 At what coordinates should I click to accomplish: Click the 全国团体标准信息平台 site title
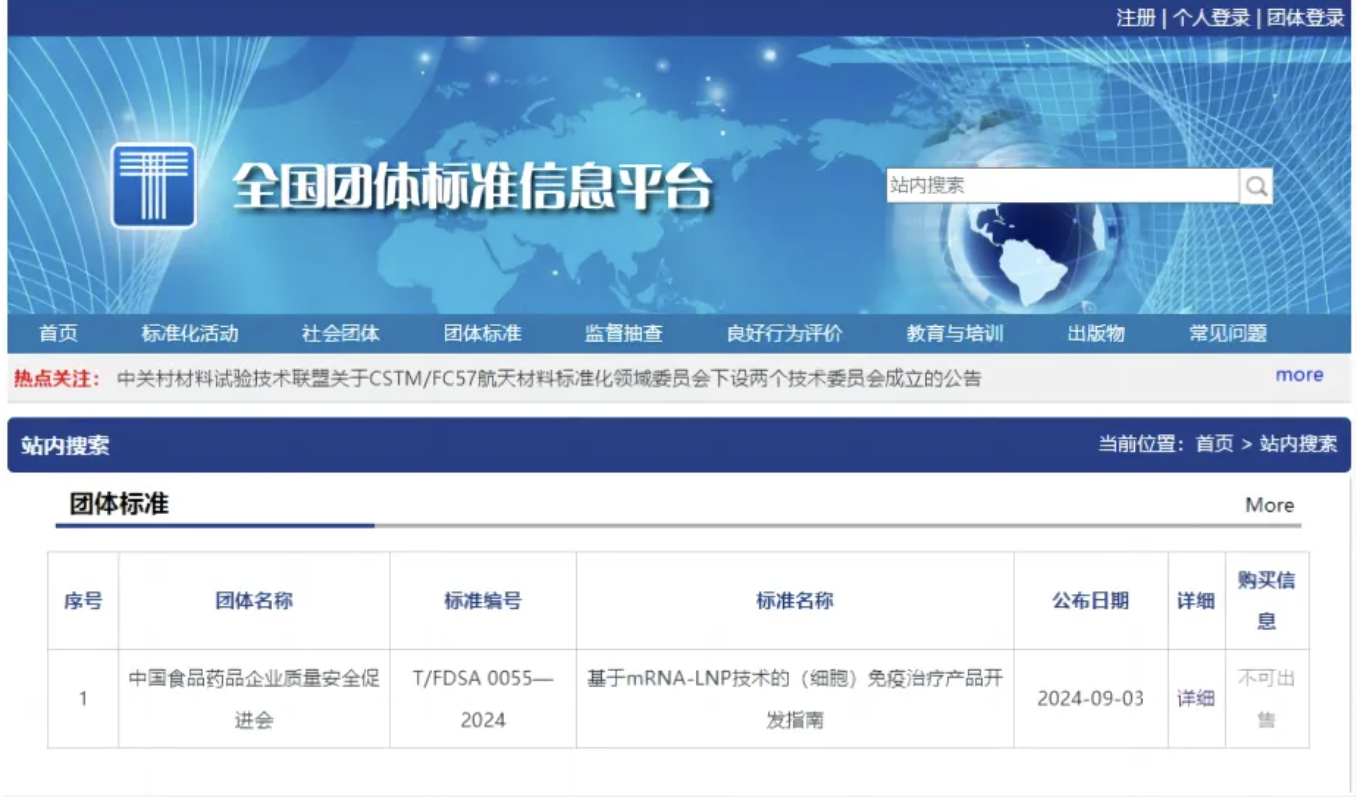coord(472,187)
